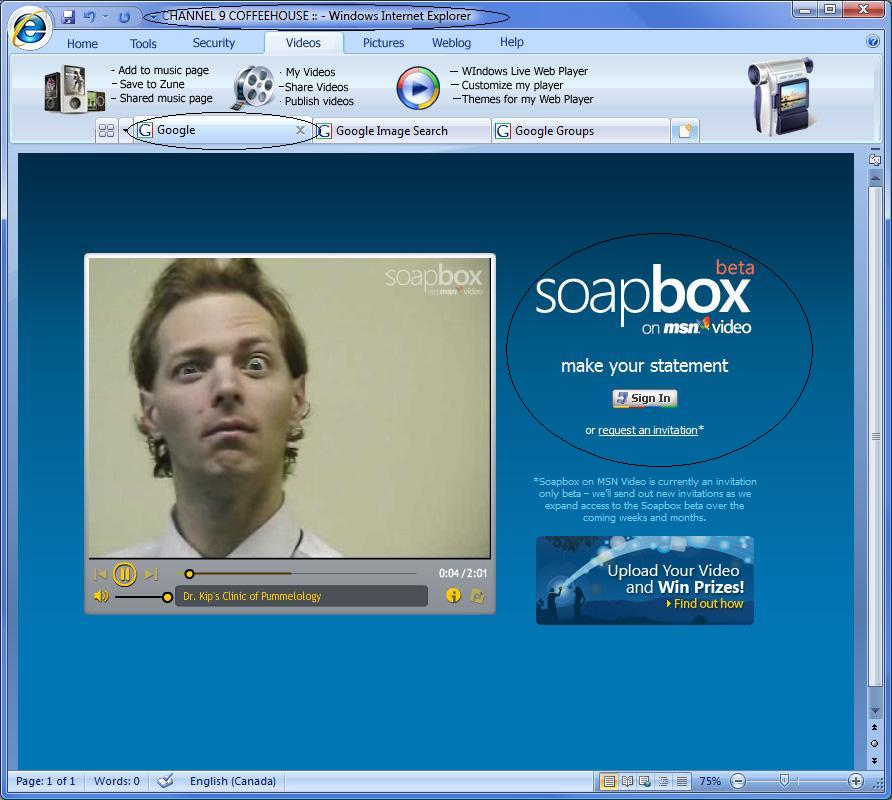Click Page: 1 of 1 in status bar
The width and height of the screenshot is (892, 800).
click(x=46, y=781)
